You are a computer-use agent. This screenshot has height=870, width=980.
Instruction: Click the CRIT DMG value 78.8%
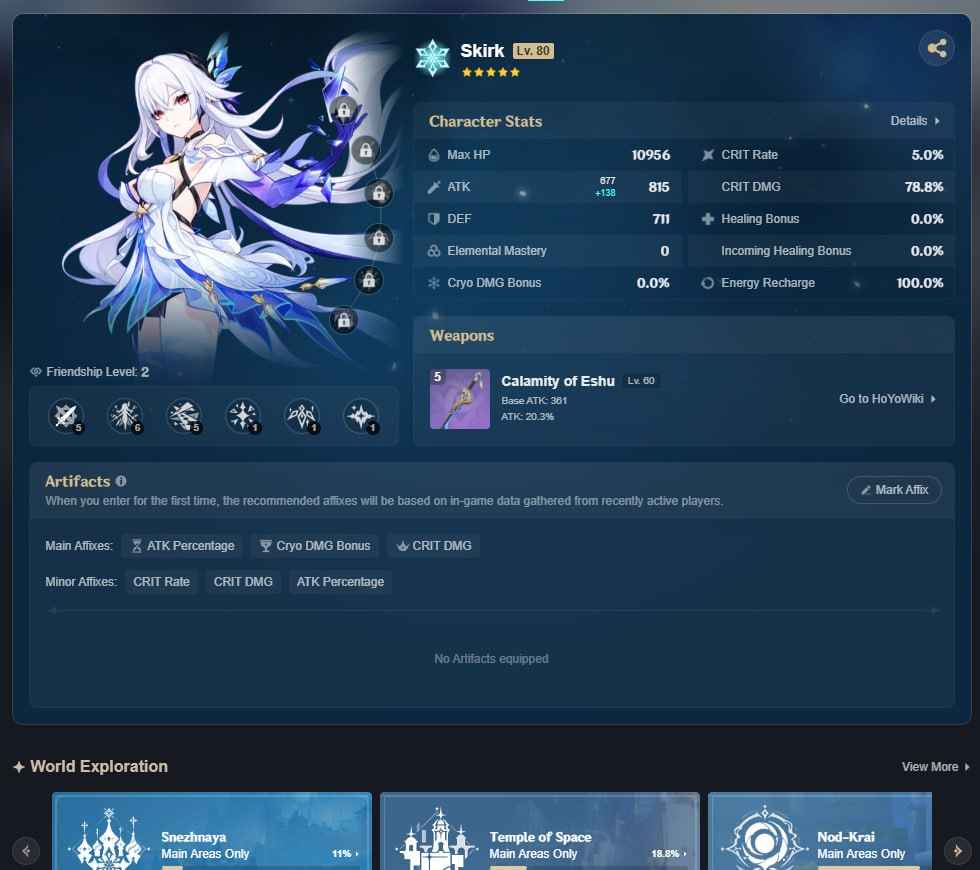pyautogui.click(x=924, y=187)
